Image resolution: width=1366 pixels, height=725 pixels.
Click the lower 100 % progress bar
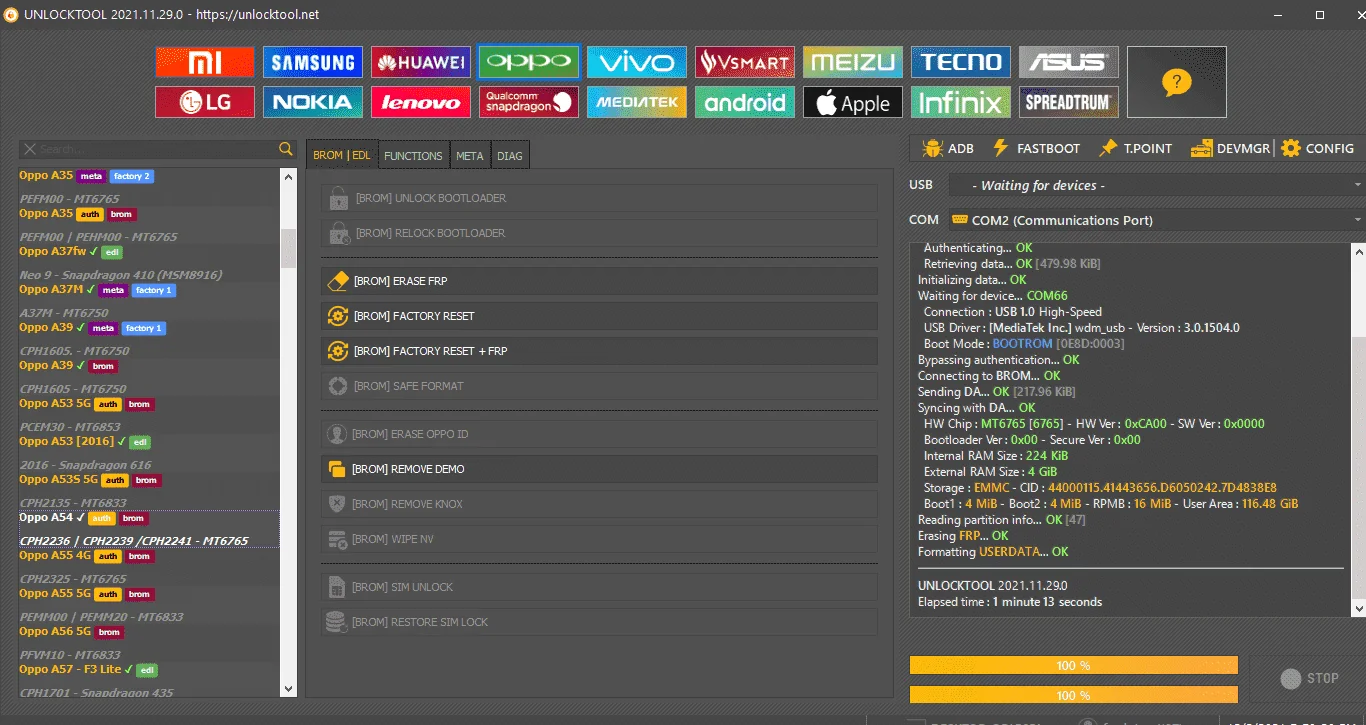(x=1073, y=695)
